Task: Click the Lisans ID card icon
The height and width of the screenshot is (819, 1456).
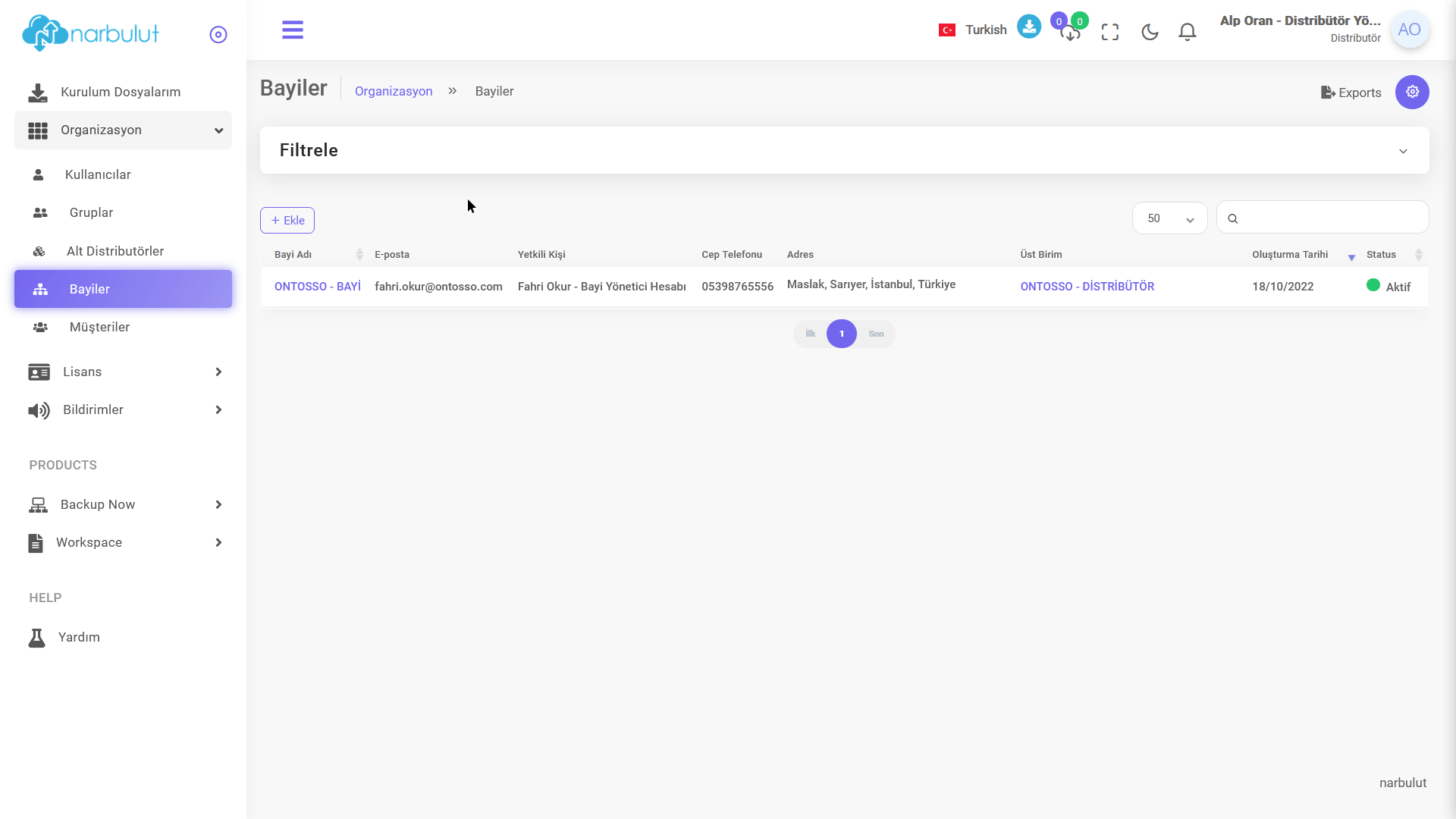Action: pyautogui.click(x=39, y=372)
